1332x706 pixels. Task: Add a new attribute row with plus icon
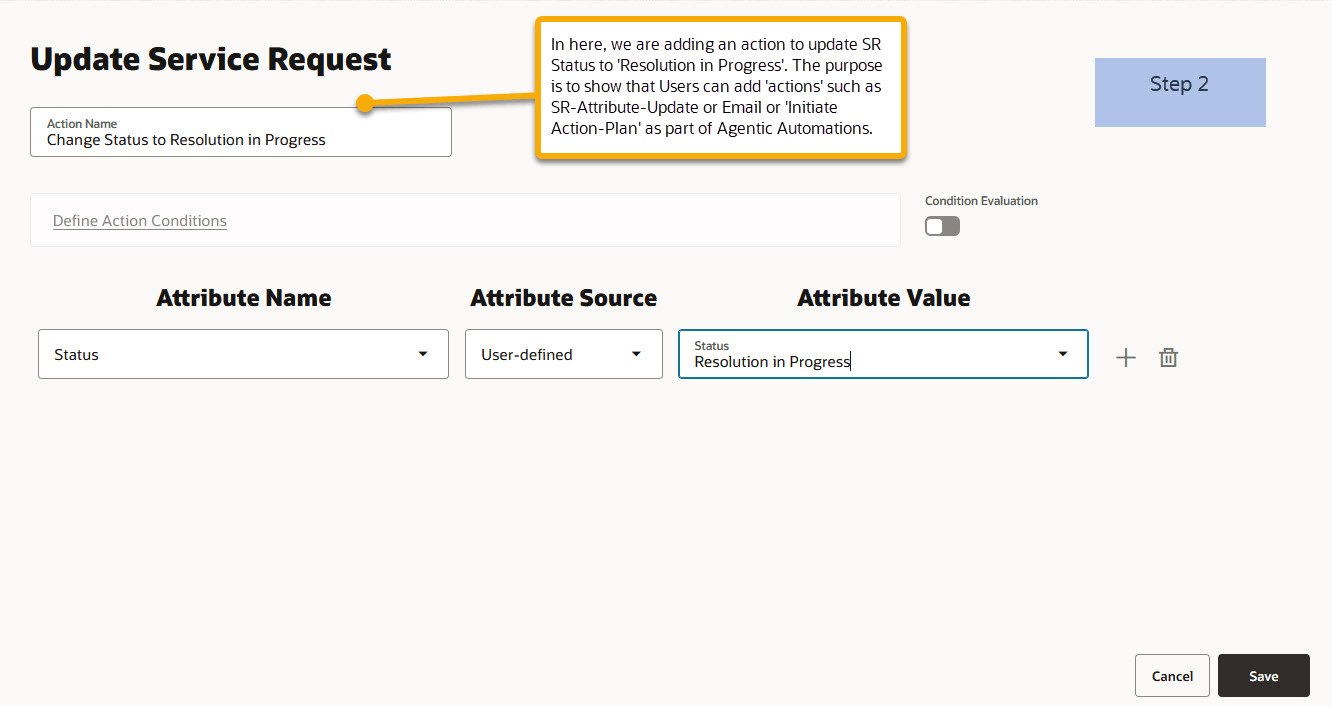tap(1125, 356)
